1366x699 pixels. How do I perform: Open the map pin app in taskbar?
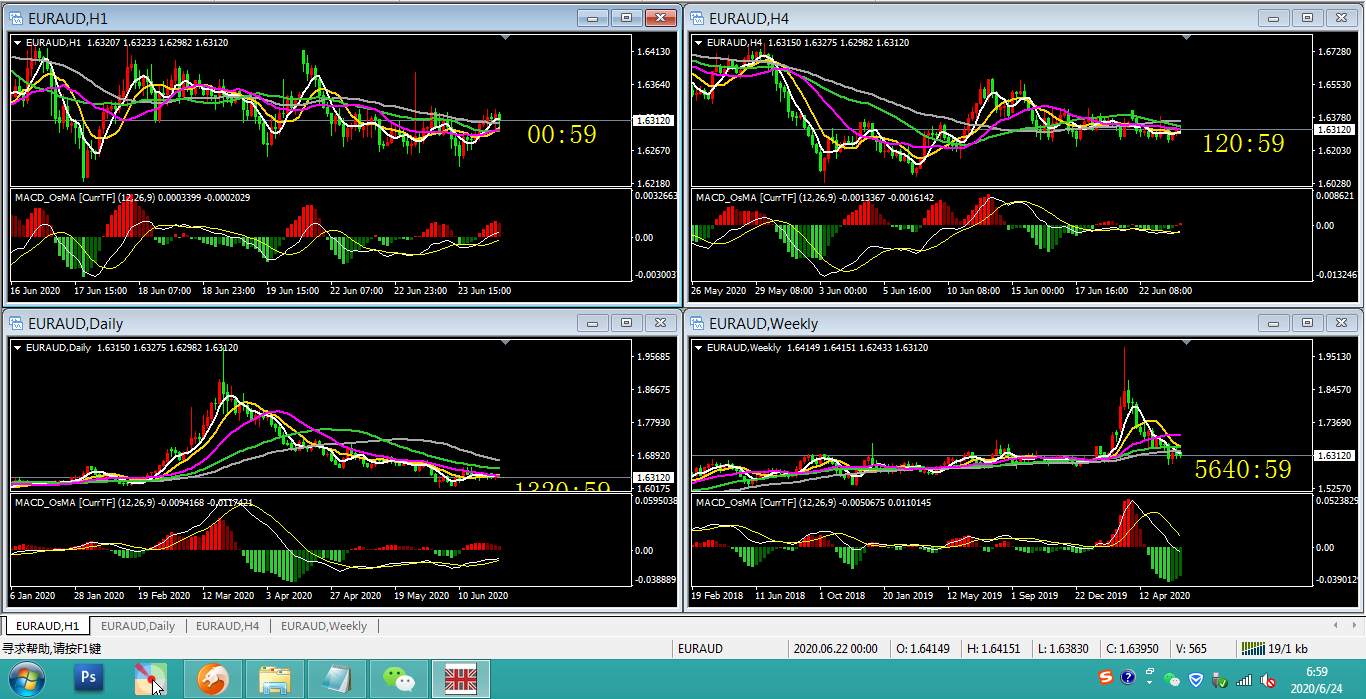pyautogui.click(x=151, y=679)
